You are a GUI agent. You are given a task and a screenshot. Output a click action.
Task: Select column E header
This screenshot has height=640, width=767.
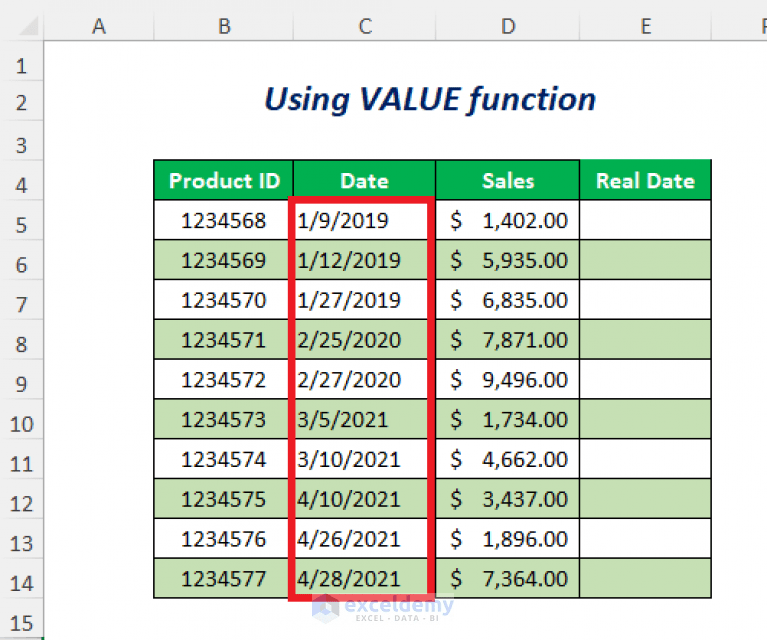pos(646,26)
